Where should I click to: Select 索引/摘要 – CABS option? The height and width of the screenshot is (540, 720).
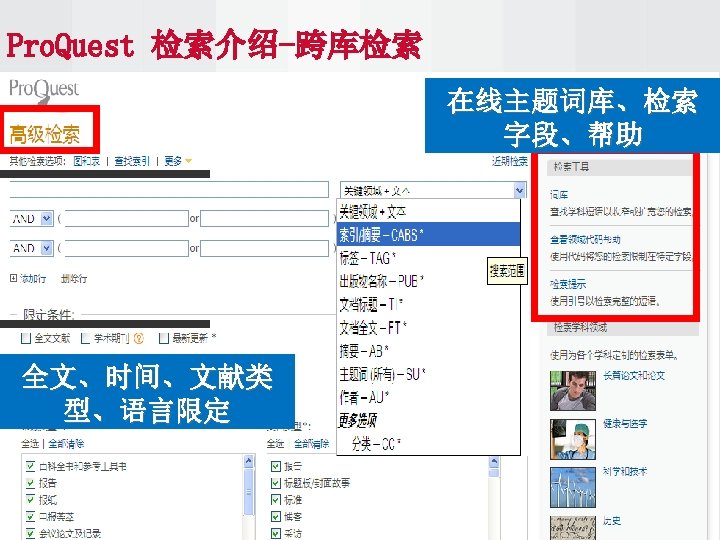428,235
